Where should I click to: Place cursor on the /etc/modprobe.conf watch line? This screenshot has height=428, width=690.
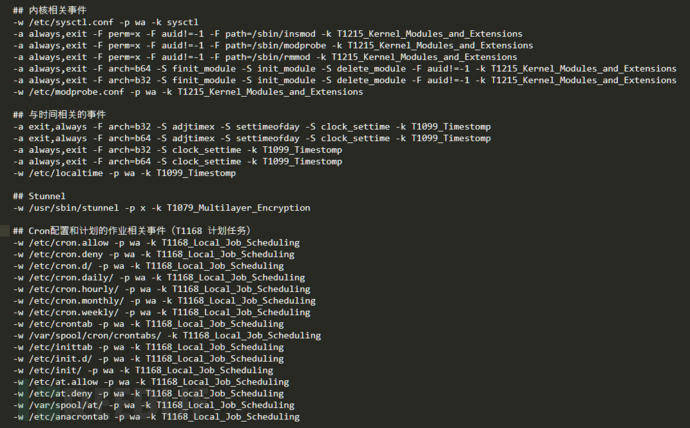(x=188, y=91)
